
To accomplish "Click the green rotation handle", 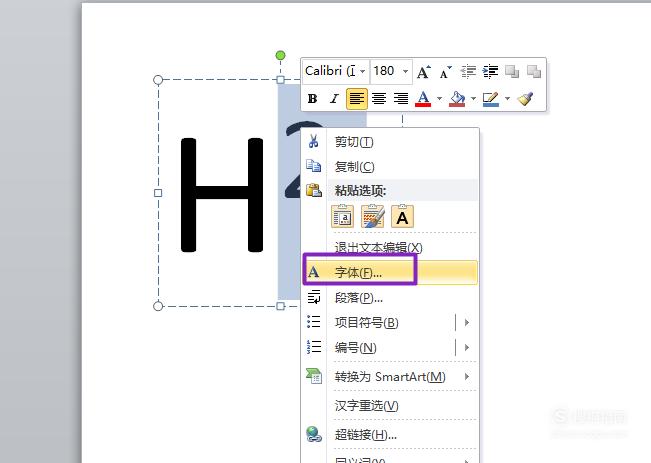I will [x=281, y=55].
